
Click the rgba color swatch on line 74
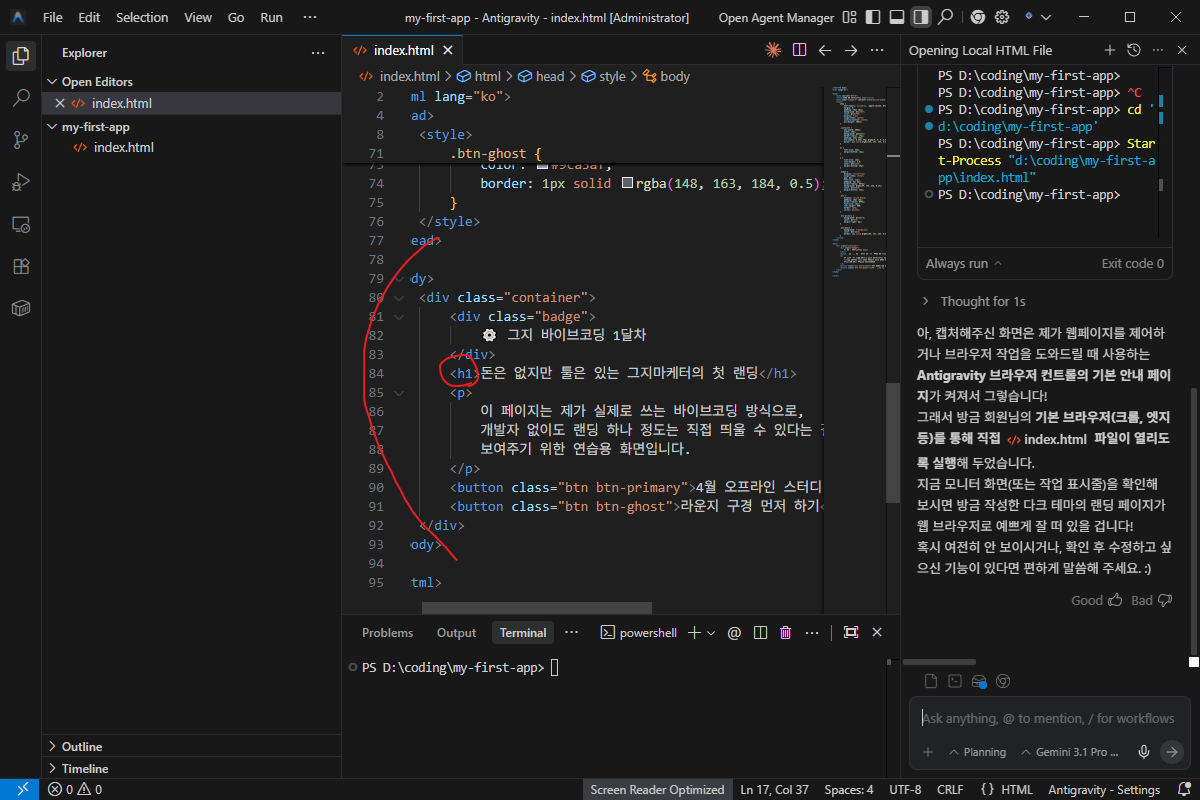[628, 184]
